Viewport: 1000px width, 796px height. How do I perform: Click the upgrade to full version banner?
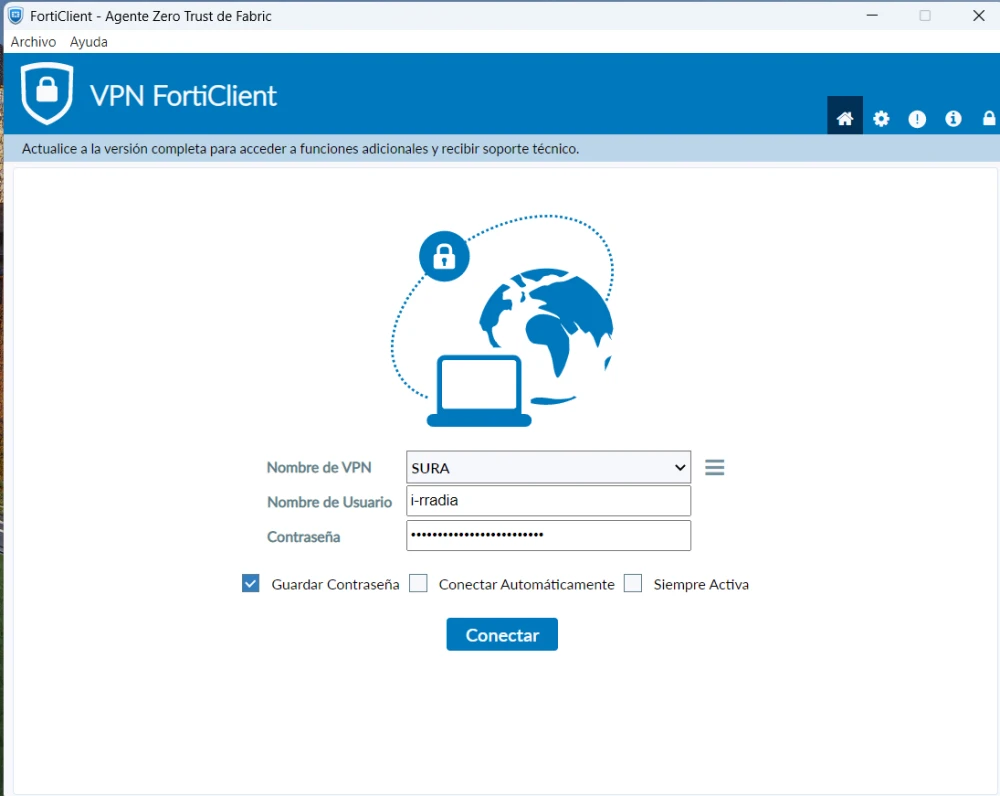coord(301,149)
